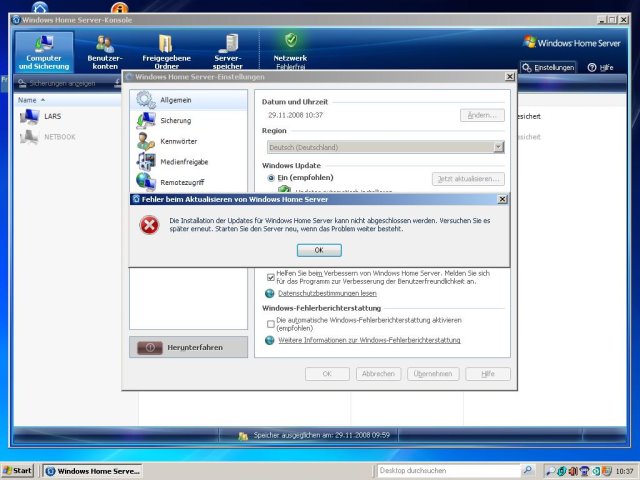This screenshot has width=640, height=480.
Task: Click the LARS computer icon
Action: coord(29,116)
